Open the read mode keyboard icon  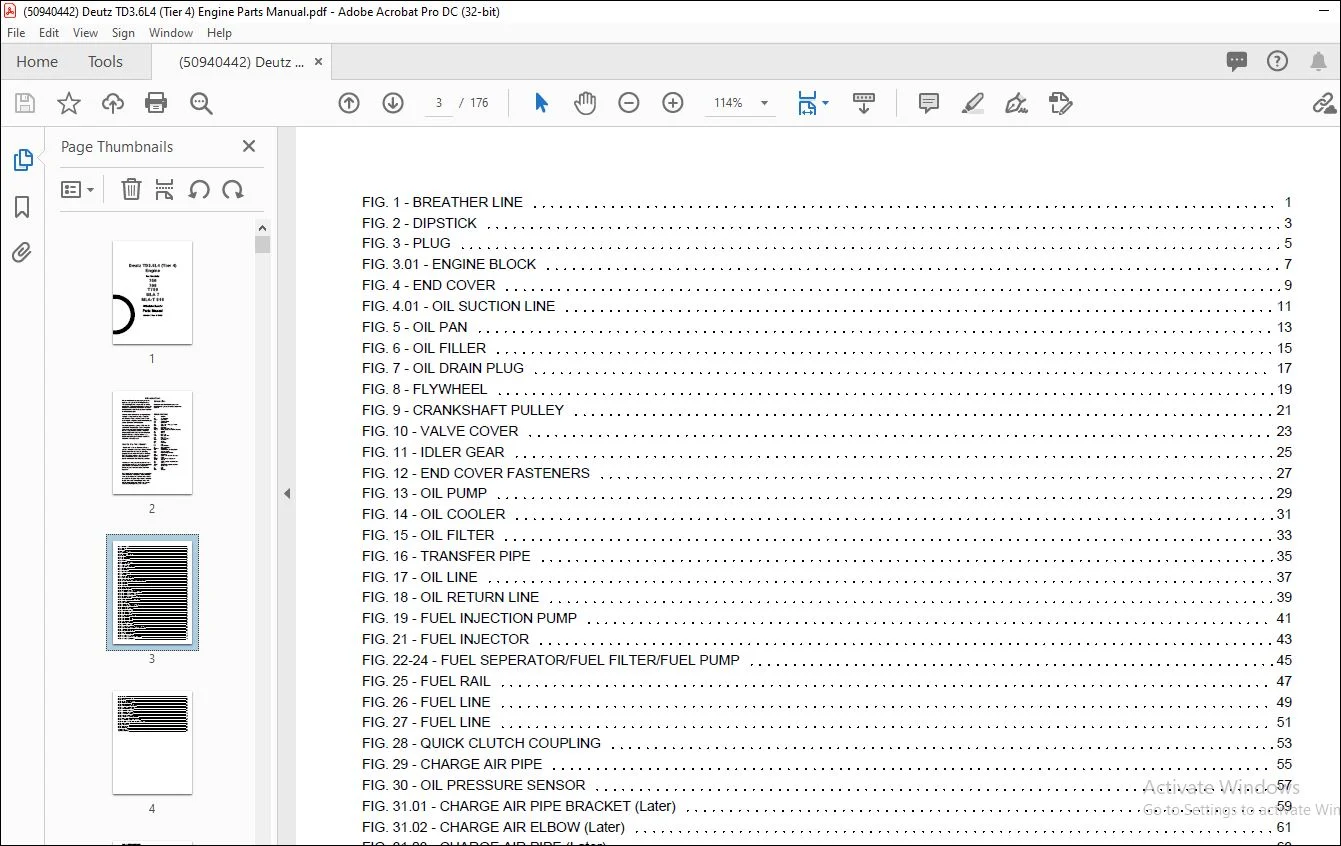coord(864,103)
